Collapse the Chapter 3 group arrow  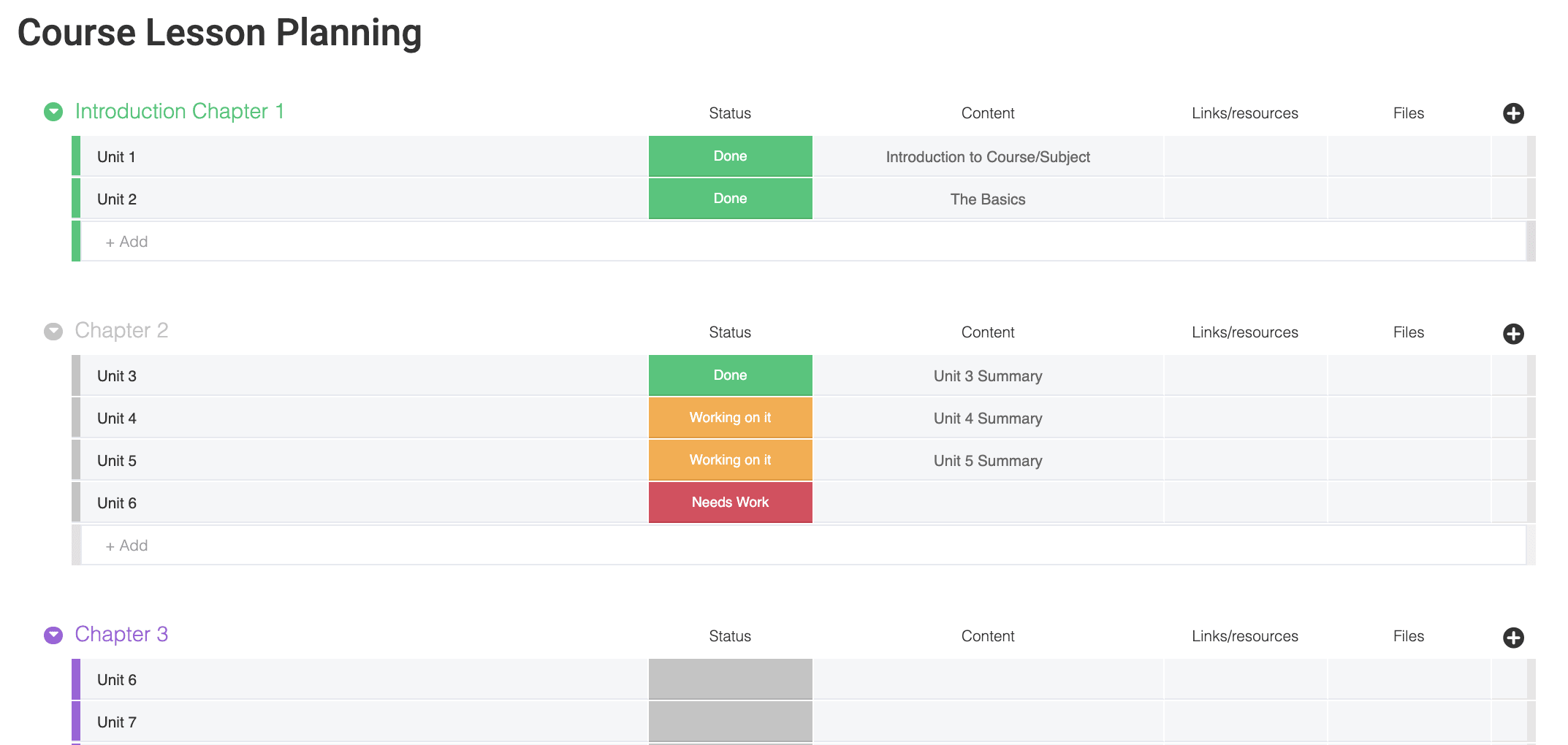(x=53, y=635)
